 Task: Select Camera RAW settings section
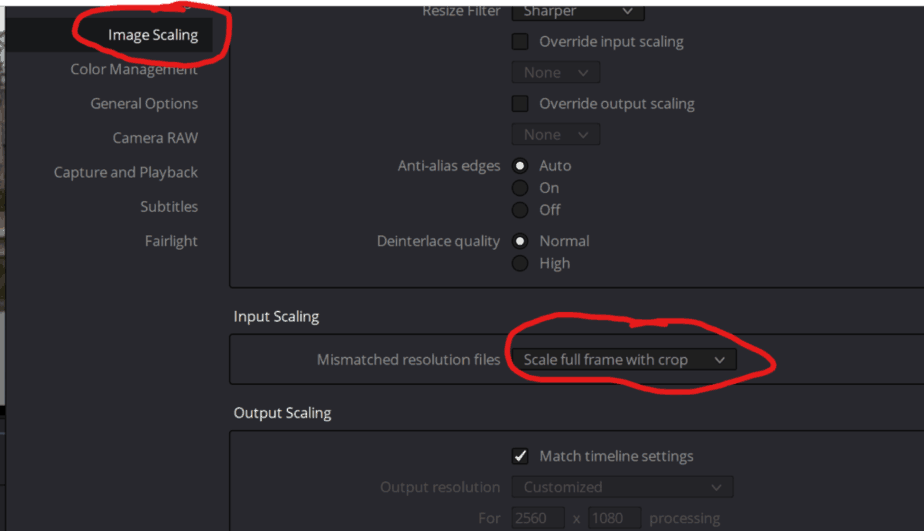155,138
